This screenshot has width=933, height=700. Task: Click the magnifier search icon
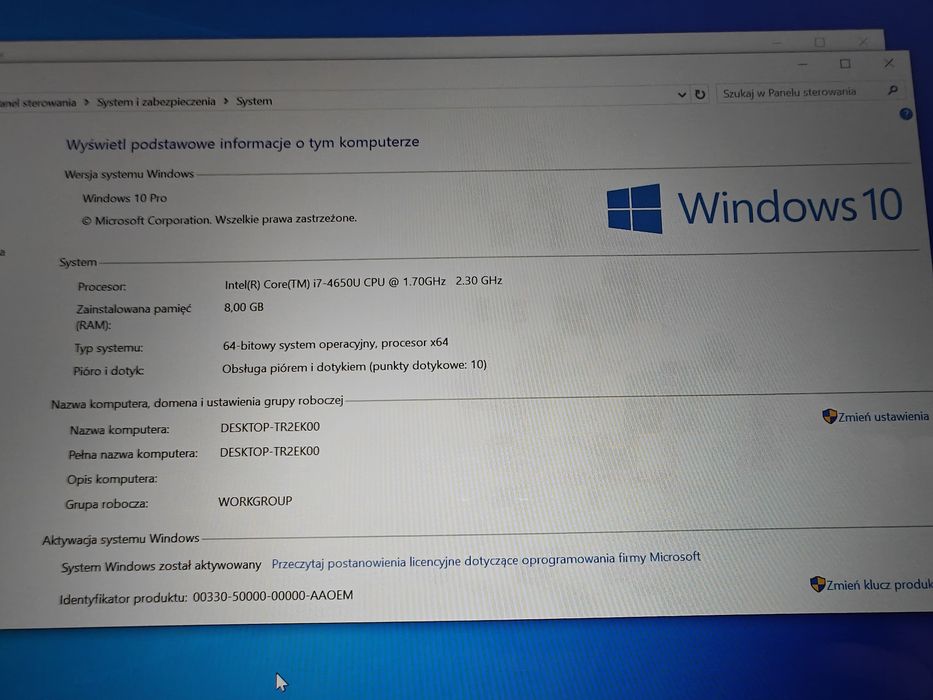pos(893,90)
